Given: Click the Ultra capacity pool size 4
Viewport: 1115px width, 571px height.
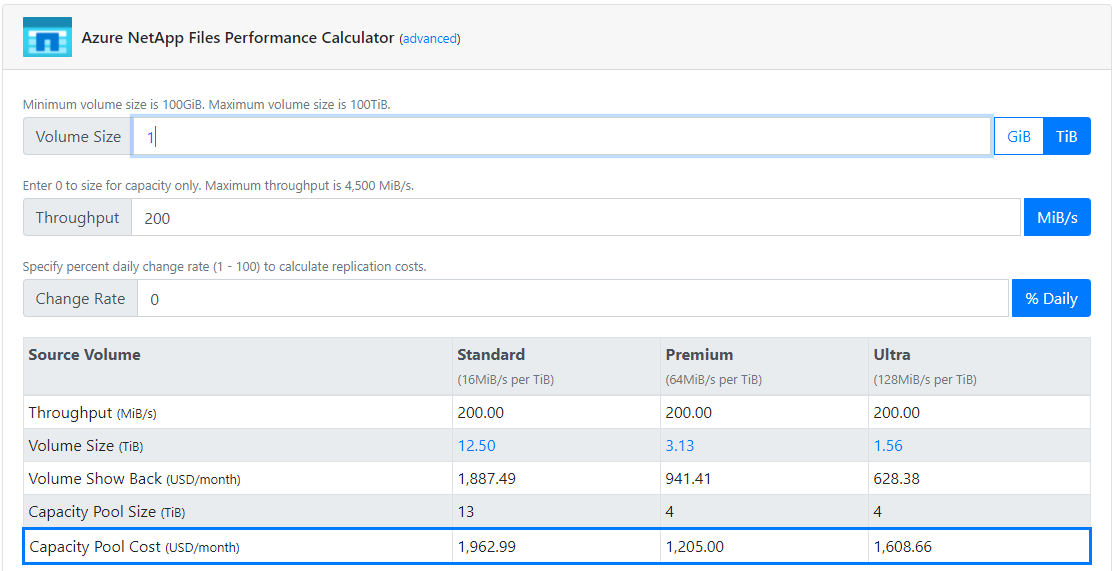Looking at the screenshot, I should 877,512.
